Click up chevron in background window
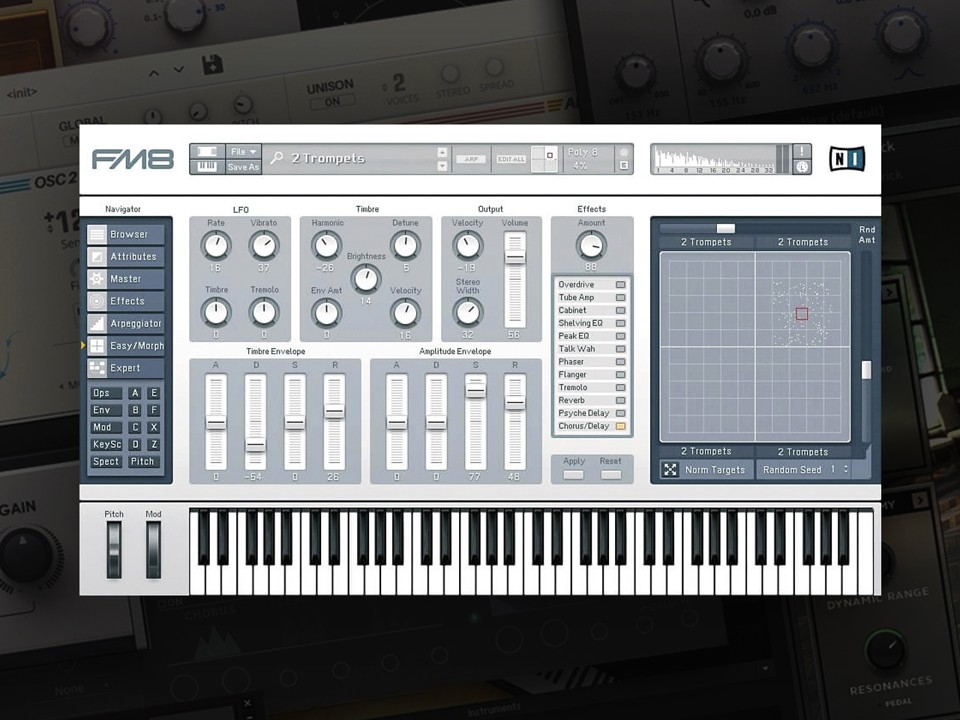The image size is (960, 720). coord(154,73)
